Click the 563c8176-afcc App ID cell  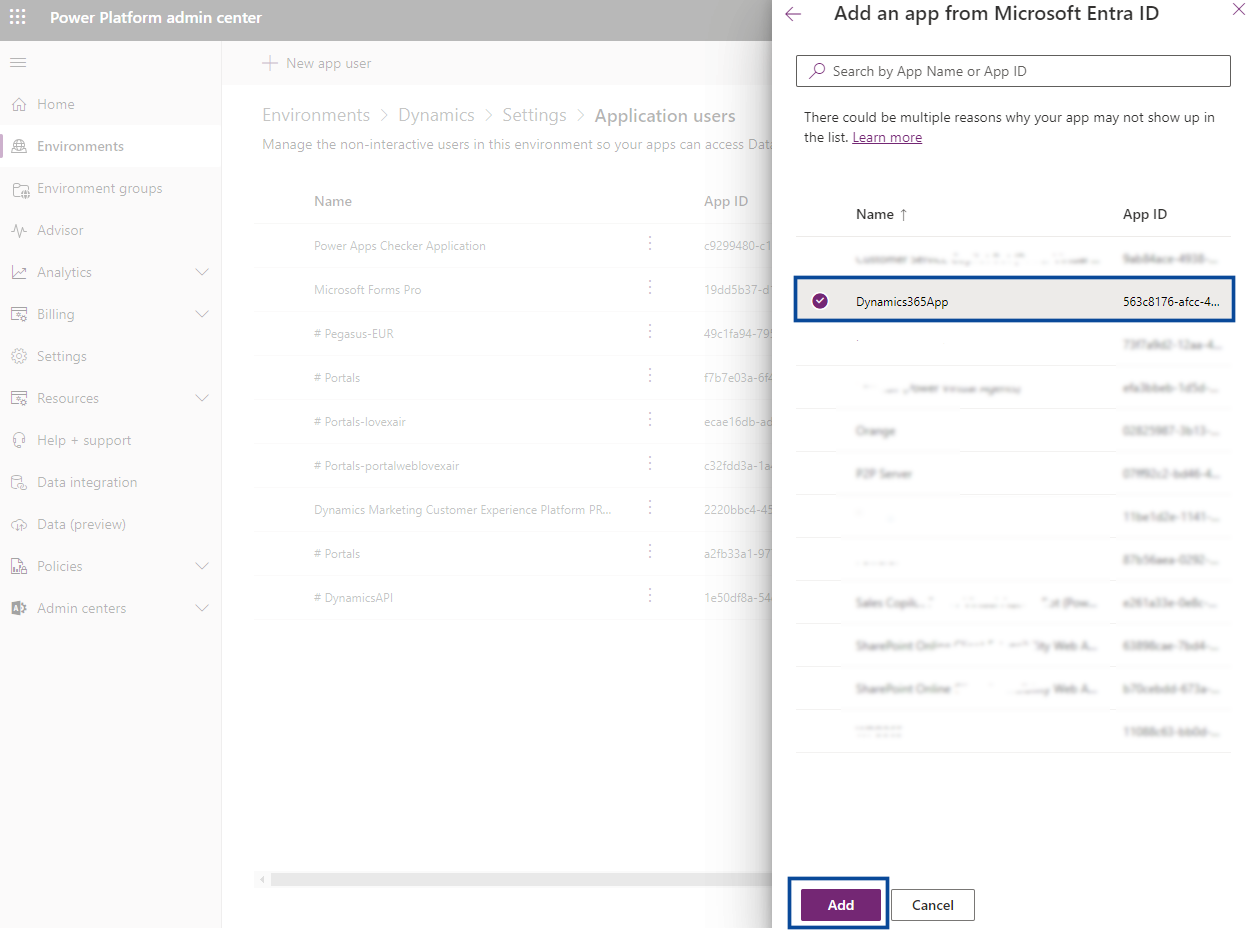tap(1171, 301)
